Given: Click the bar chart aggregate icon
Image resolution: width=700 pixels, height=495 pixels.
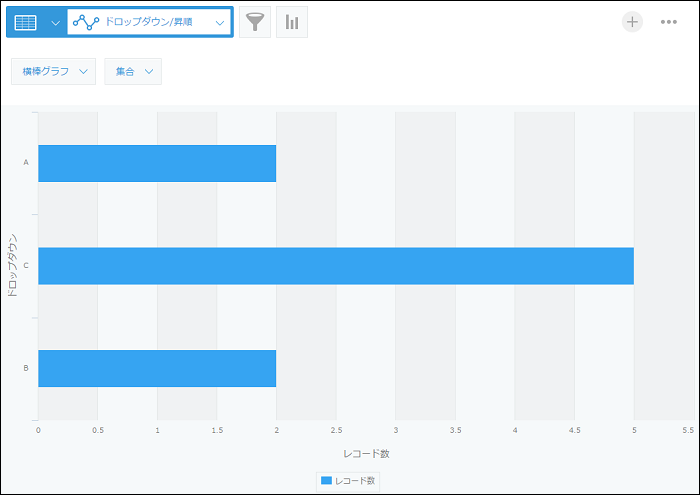Looking at the screenshot, I should (x=292, y=22).
